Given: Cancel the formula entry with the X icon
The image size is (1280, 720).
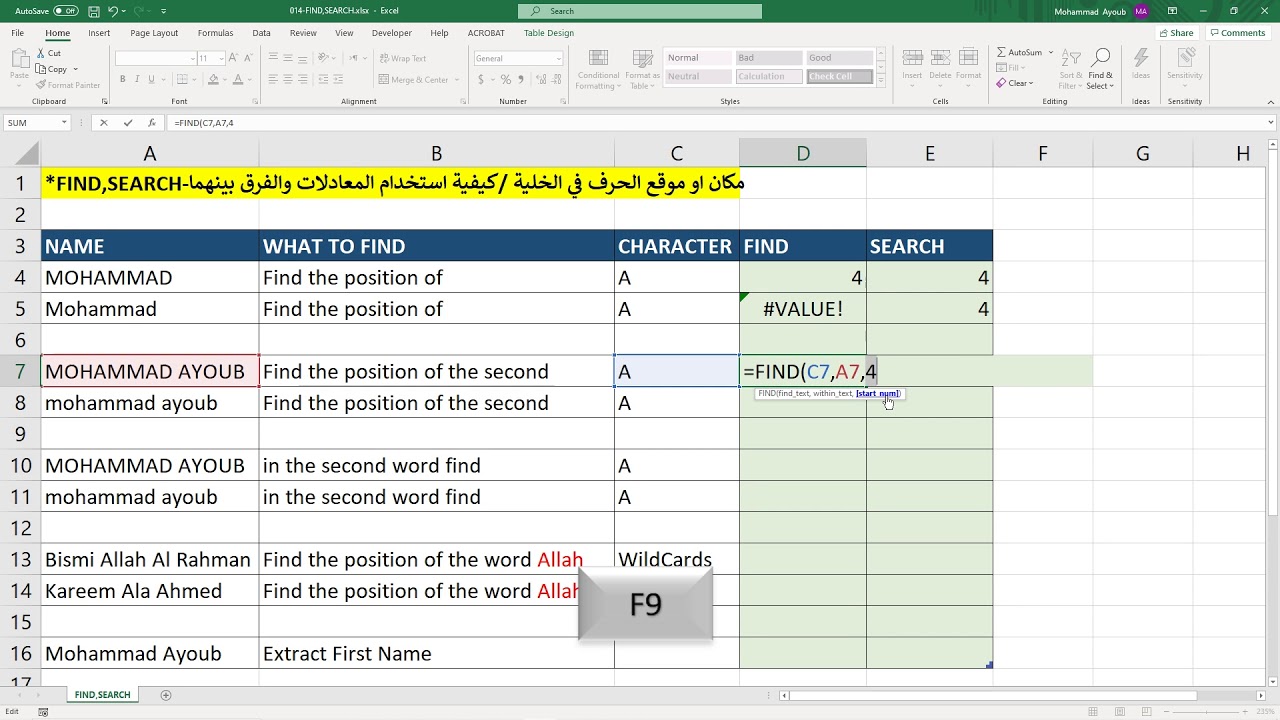Looking at the screenshot, I should pyautogui.click(x=103, y=123).
